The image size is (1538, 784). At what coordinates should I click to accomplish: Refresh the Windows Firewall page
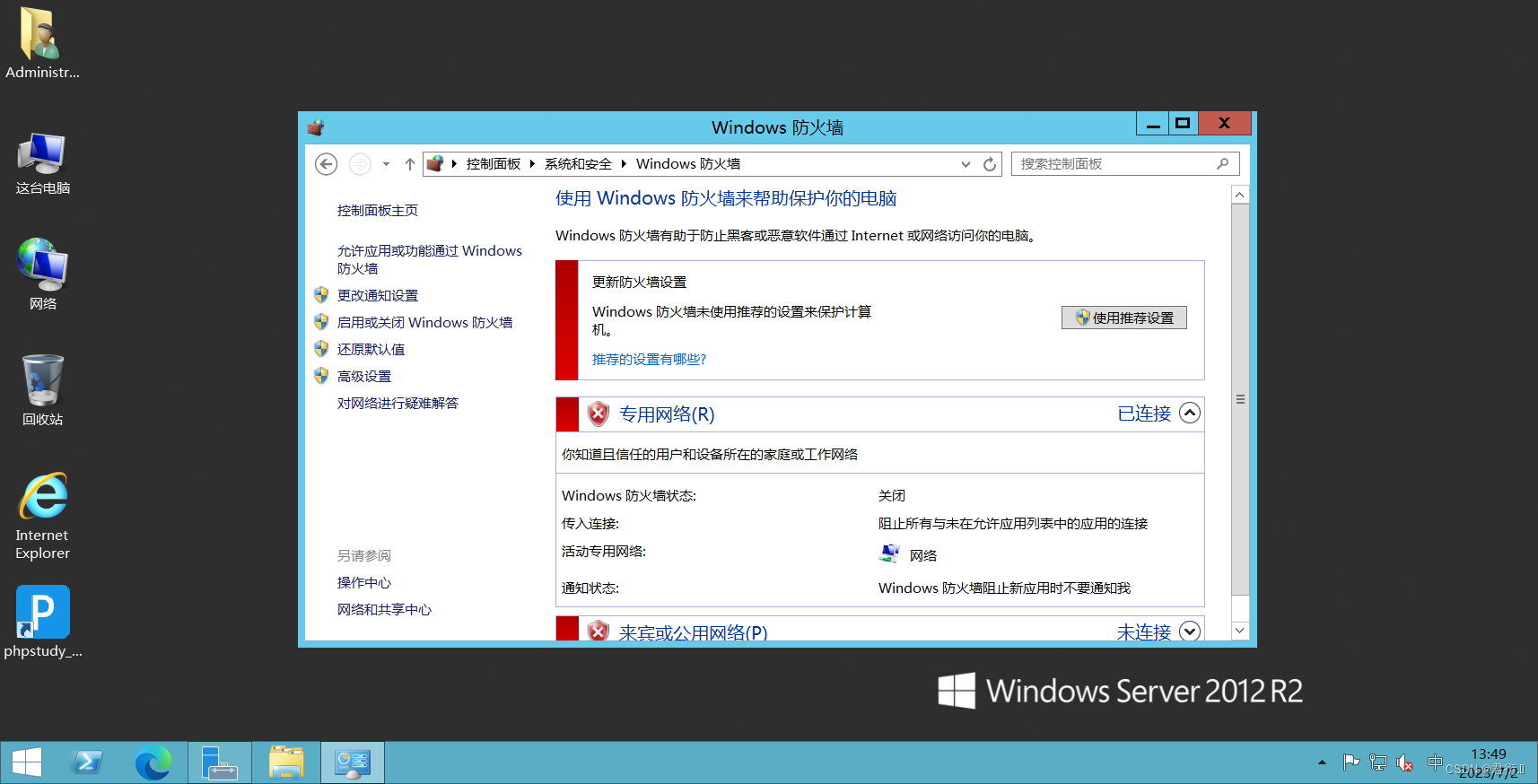(990, 164)
